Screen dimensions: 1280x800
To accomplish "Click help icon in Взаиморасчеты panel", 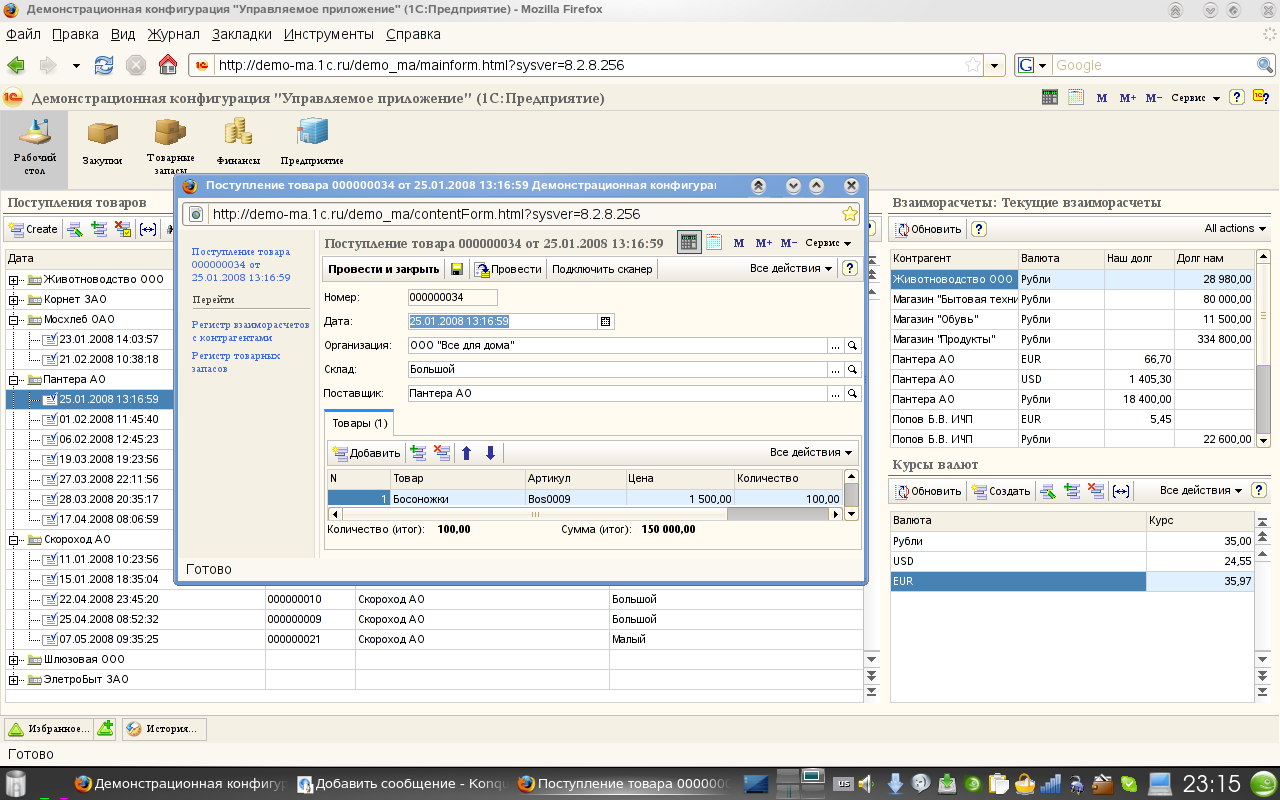I will [x=979, y=229].
